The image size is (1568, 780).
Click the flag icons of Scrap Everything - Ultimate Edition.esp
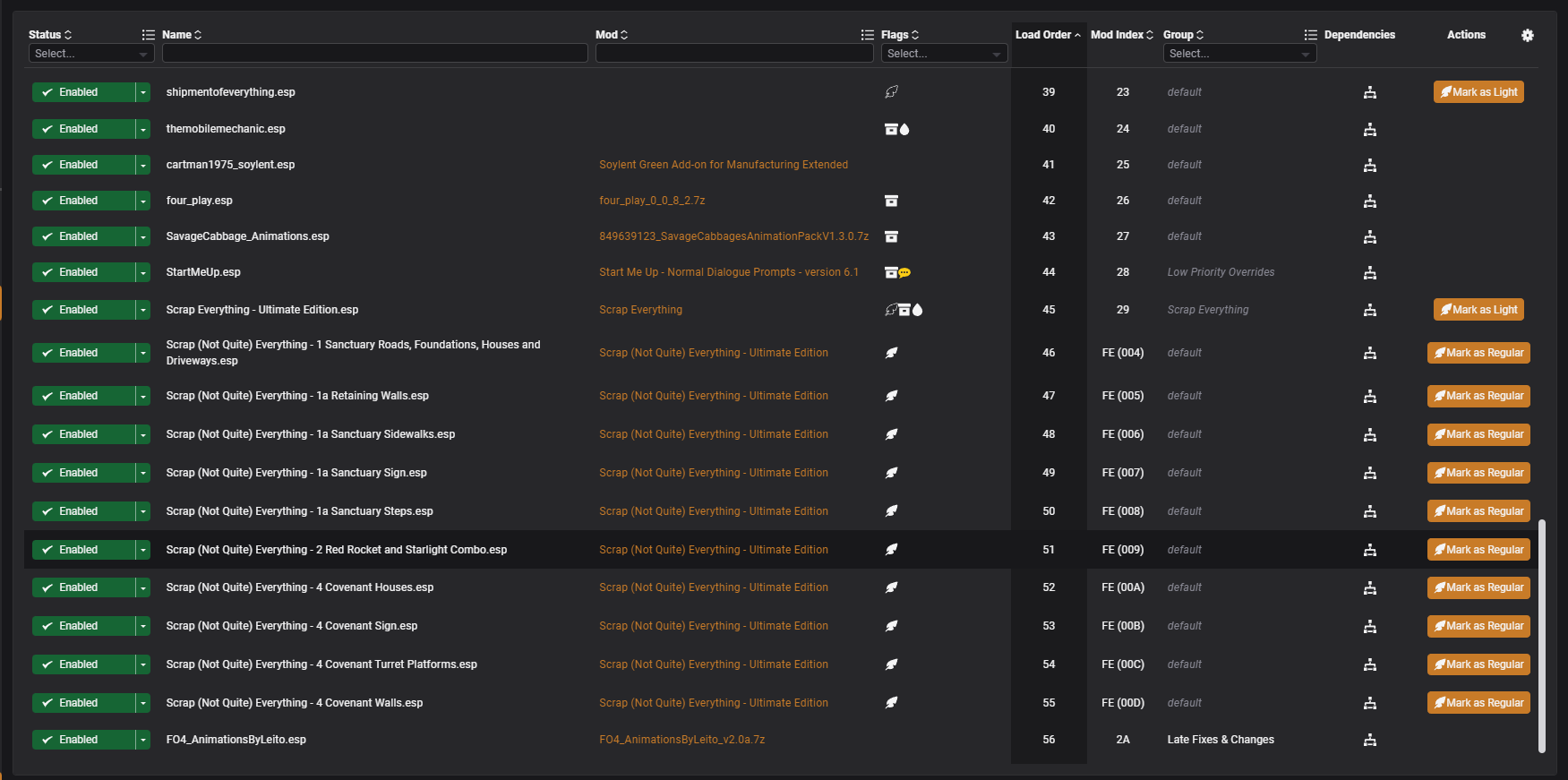[x=904, y=310]
